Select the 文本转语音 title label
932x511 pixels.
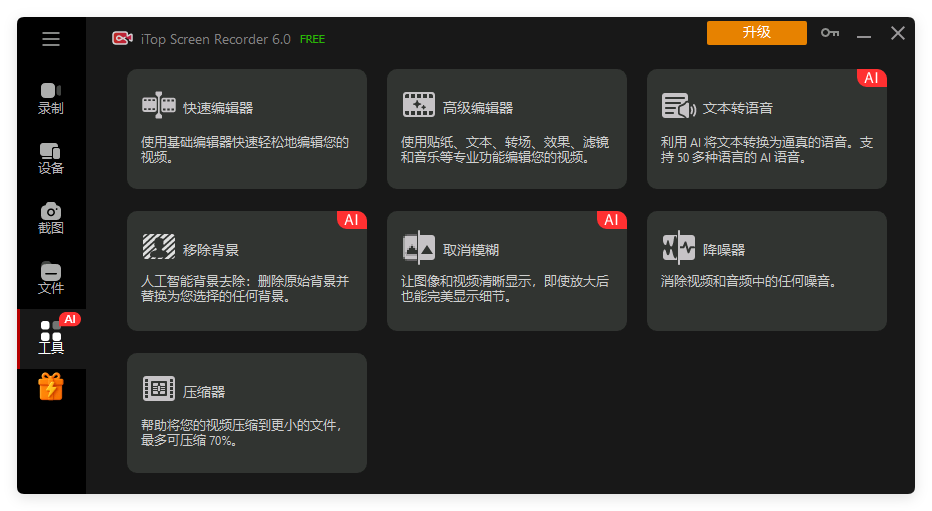(x=738, y=108)
